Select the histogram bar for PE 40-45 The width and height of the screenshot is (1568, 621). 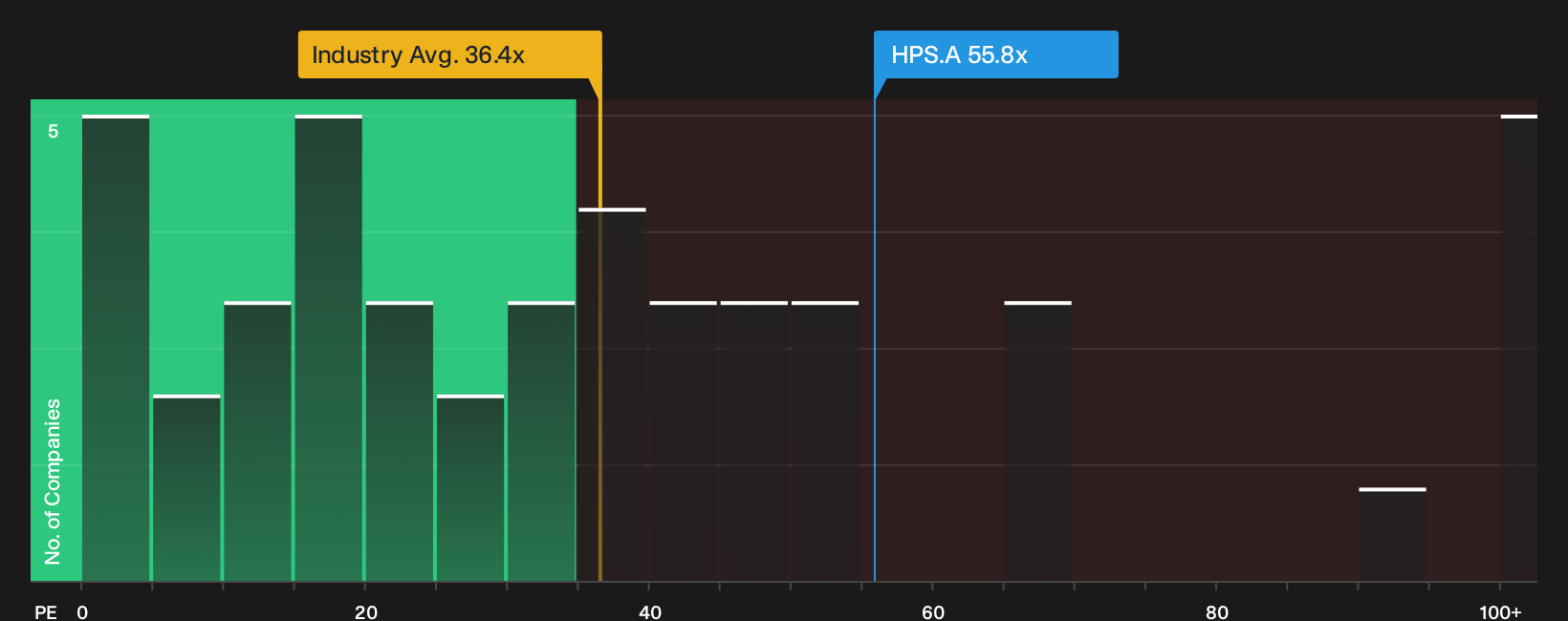(683, 441)
